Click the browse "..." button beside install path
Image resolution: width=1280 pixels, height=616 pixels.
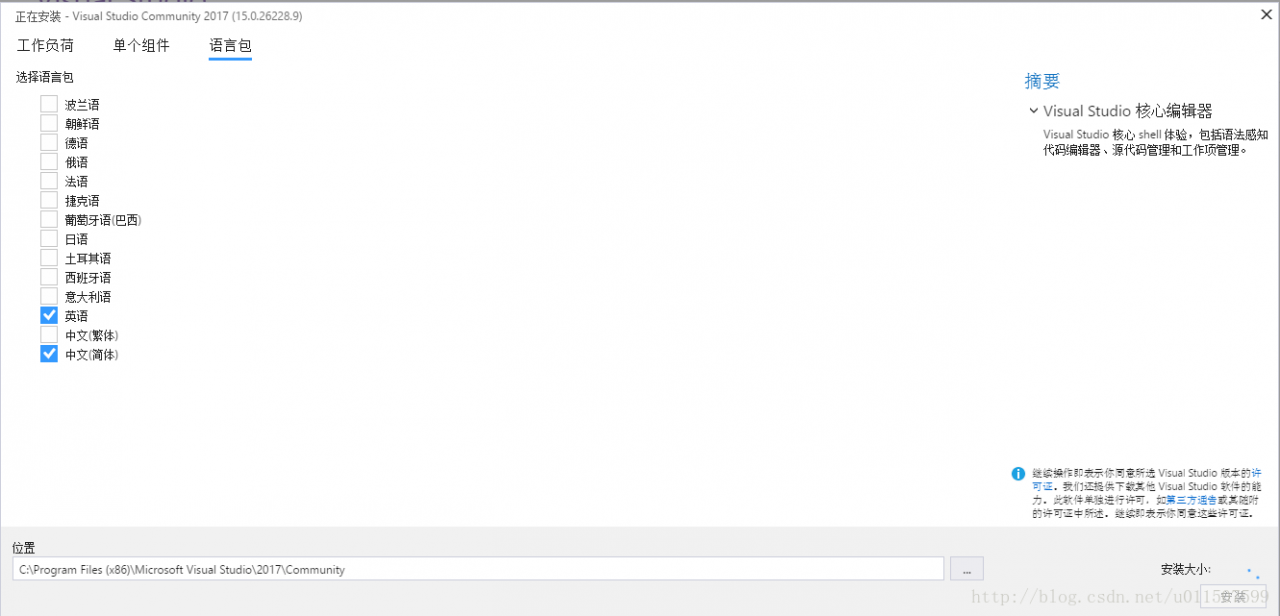point(966,569)
